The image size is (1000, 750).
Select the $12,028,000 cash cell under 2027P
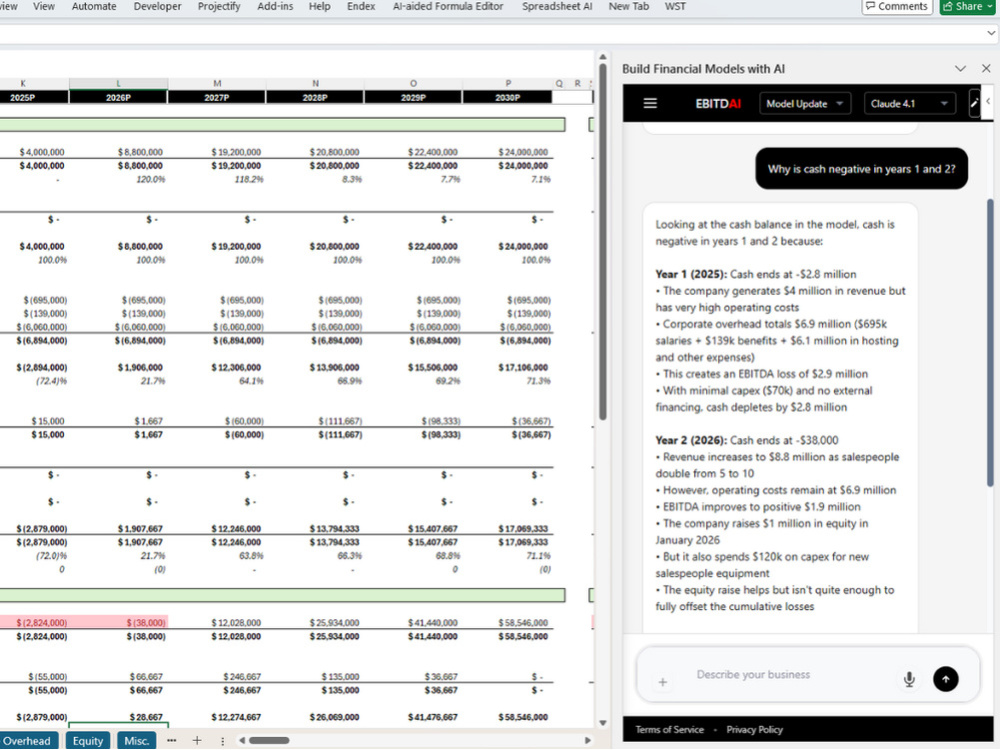coord(217,622)
